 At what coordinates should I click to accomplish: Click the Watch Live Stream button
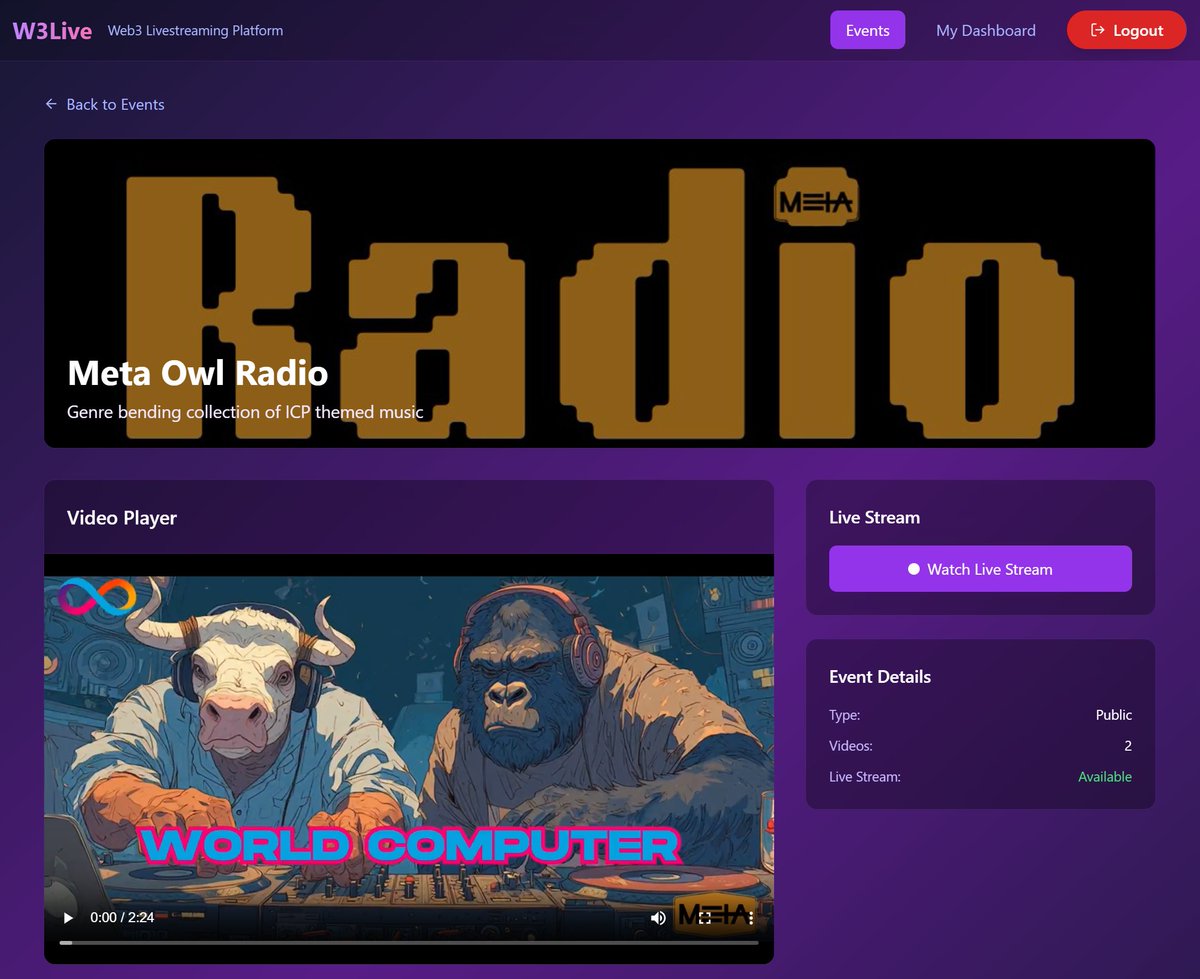980,569
